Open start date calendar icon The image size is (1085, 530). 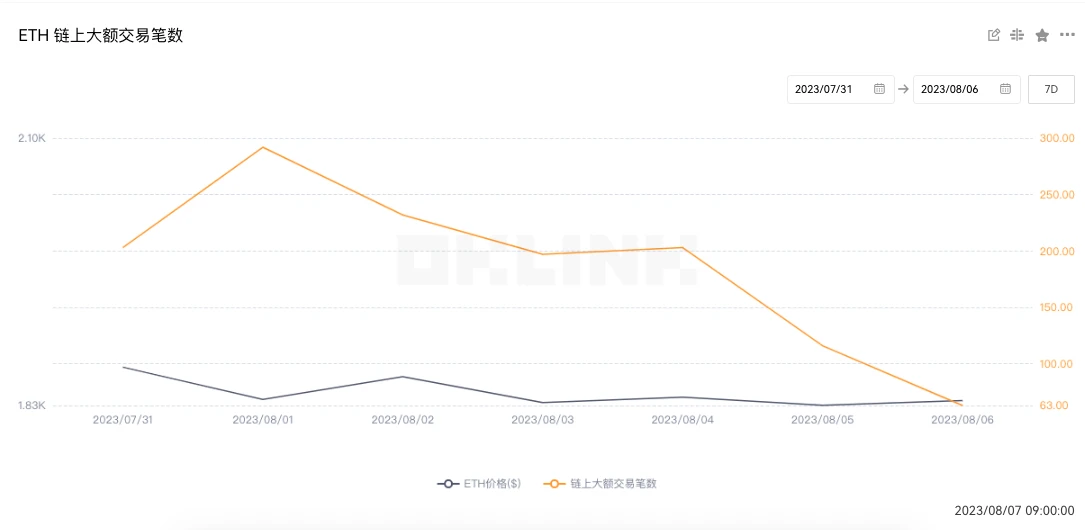click(879, 89)
